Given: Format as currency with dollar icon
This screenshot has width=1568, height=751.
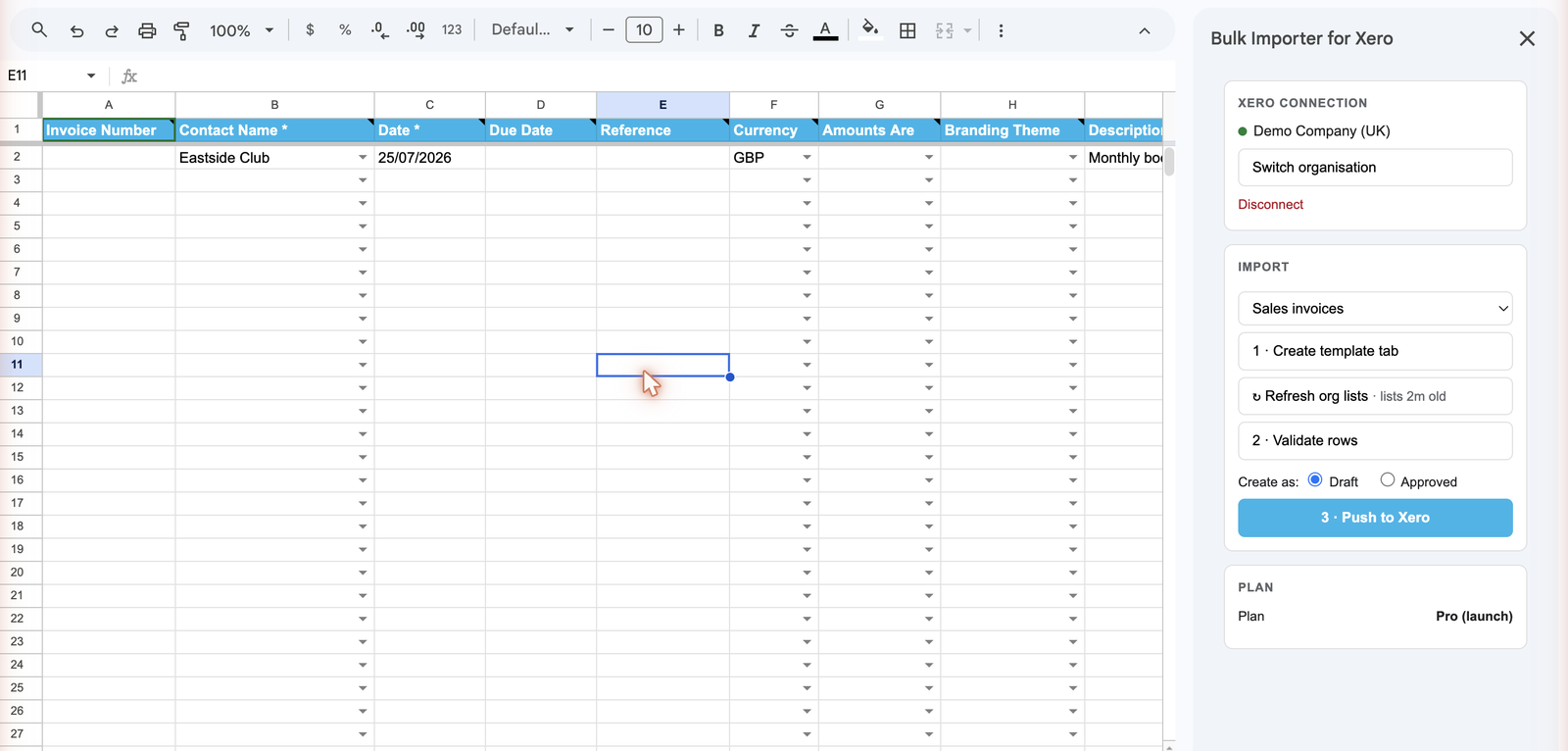Looking at the screenshot, I should [310, 30].
